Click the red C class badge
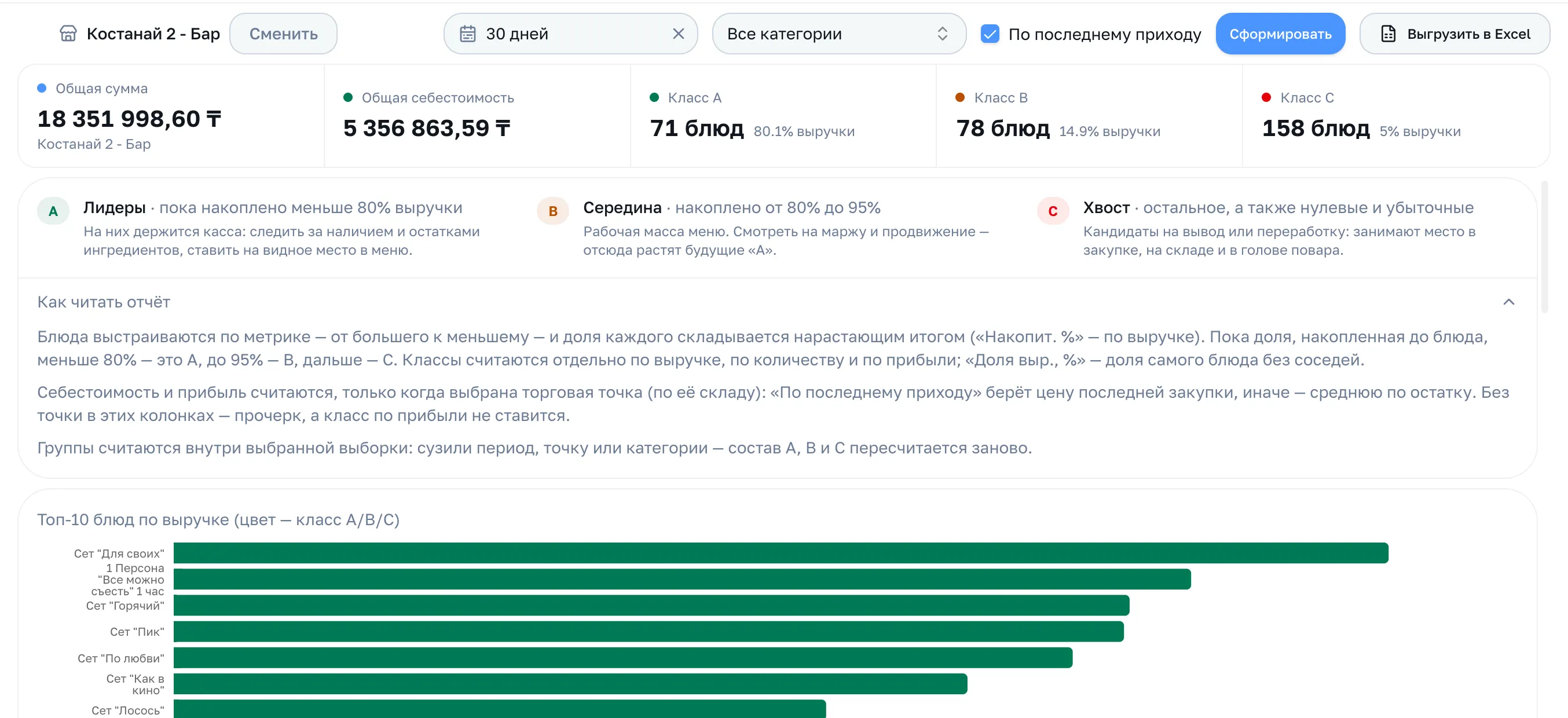Image resolution: width=1568 pixels, height=718 pixels. click(1053, 211)
